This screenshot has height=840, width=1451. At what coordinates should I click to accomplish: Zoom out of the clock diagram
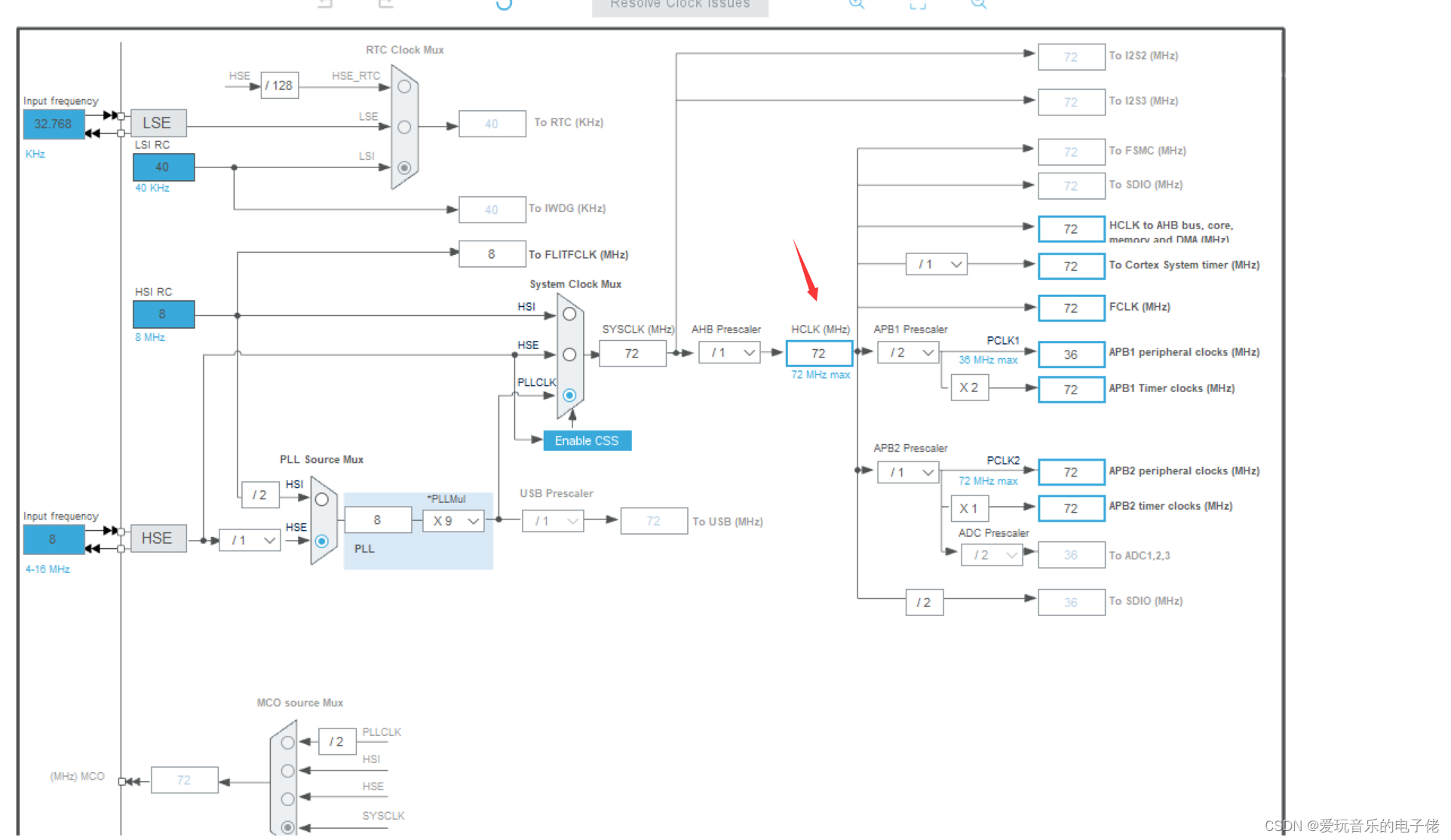click(978, 5)
